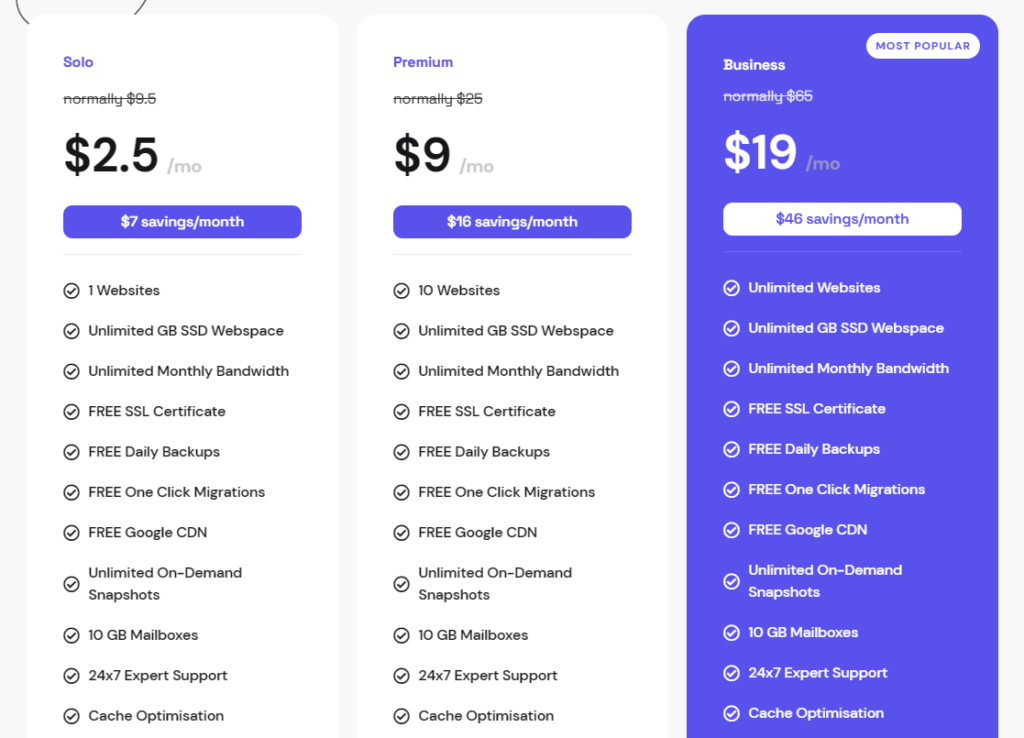Viewport: 1024px width, 738px height.
Task: Click check icon for Business 24x7 Expert Support
Action: pos(731,673)
